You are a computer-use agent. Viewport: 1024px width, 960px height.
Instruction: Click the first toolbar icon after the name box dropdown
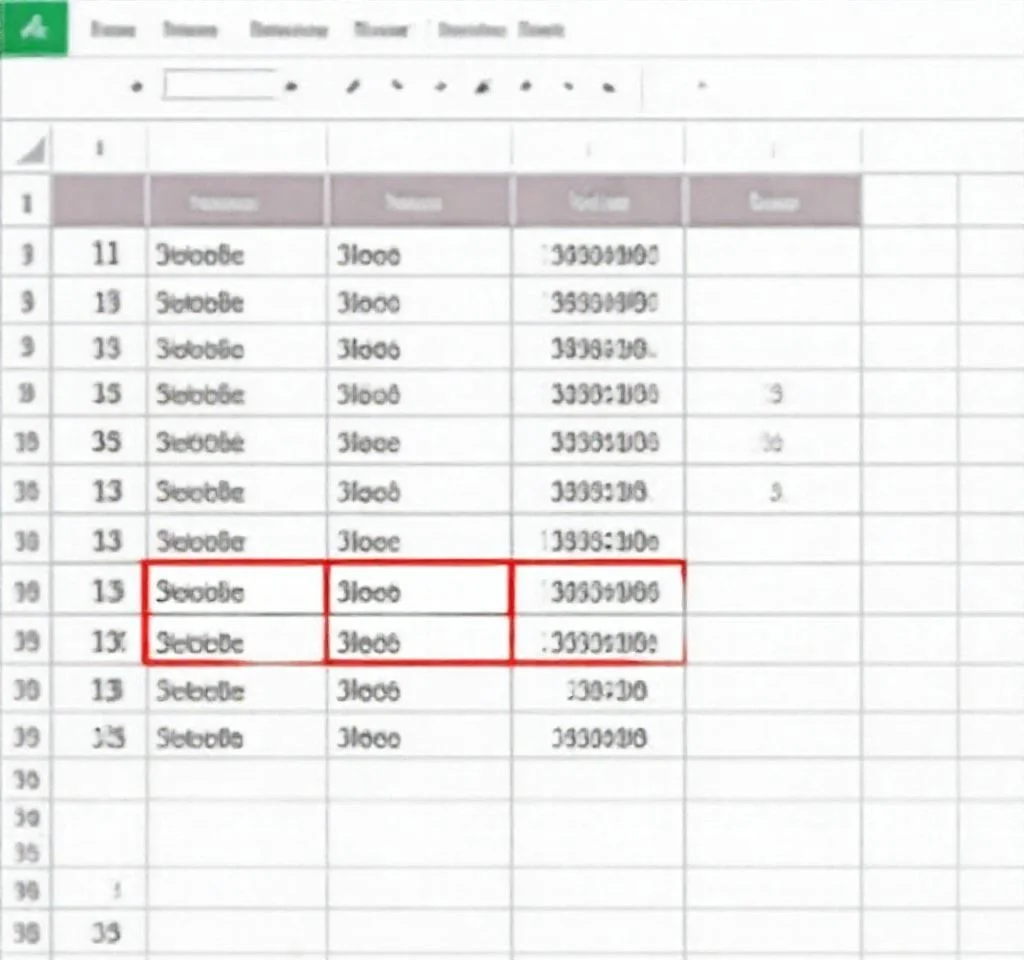pos(352,87)
